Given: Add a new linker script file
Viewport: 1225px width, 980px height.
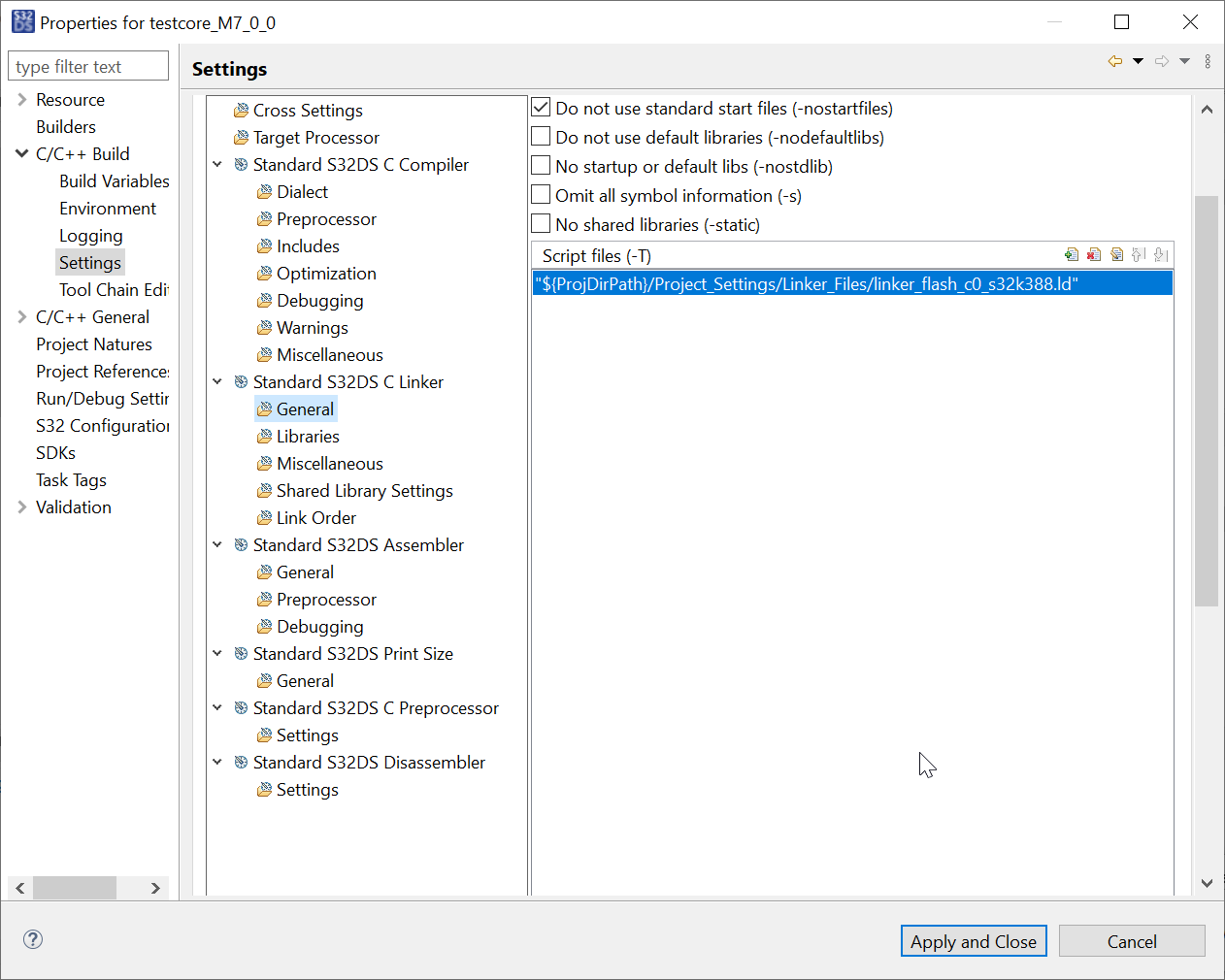Looking at the screenshot, I should click(x=1072, y=254).
